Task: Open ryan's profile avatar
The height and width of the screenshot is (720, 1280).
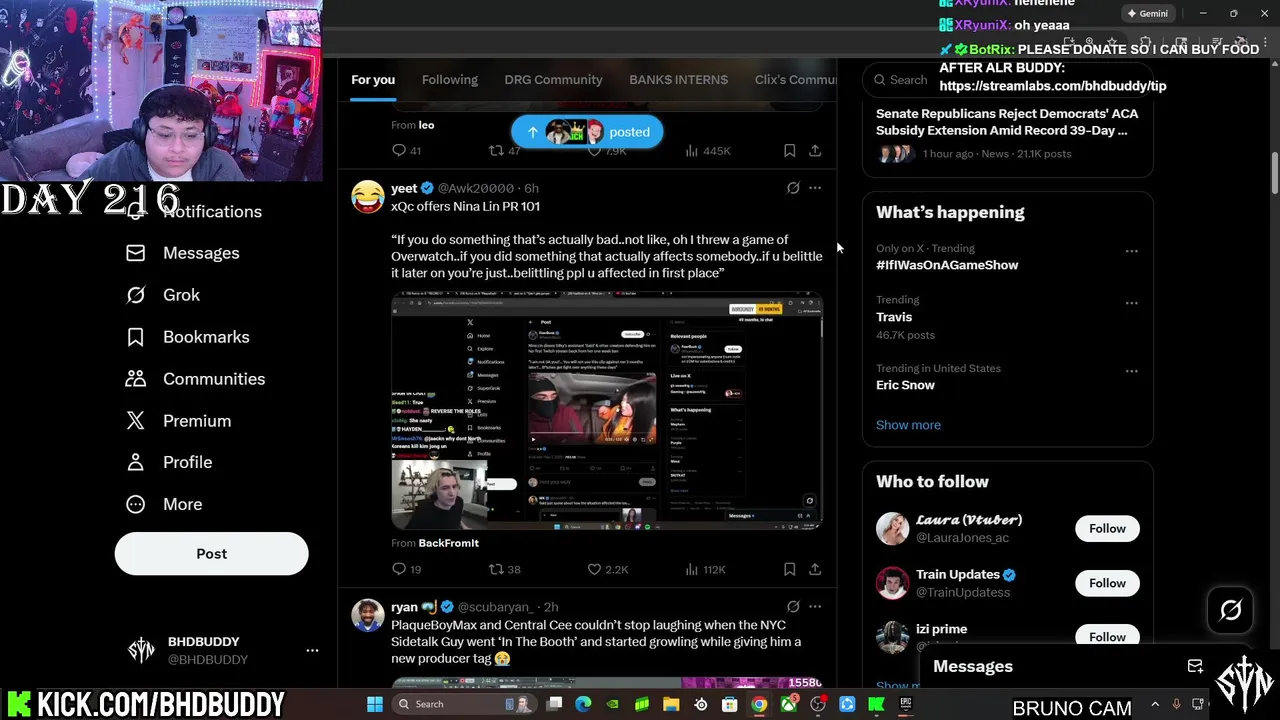Action: tap(368, 615)
